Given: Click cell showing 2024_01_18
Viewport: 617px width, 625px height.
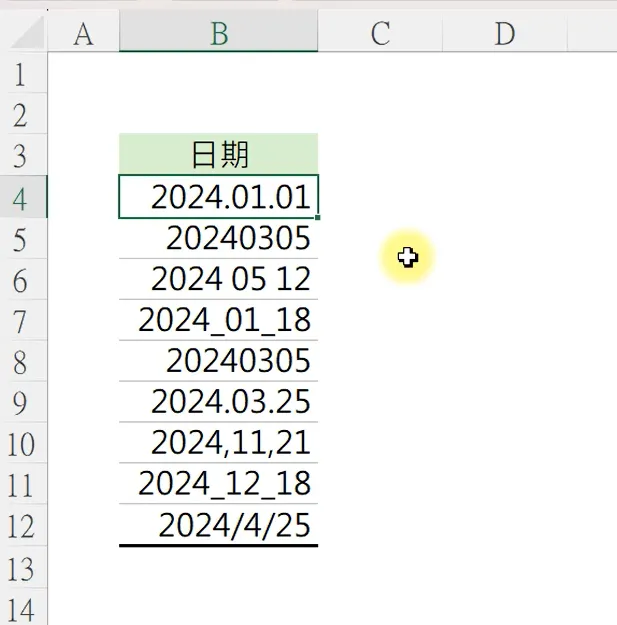Looking at the screenshot, I should point(219,320).
